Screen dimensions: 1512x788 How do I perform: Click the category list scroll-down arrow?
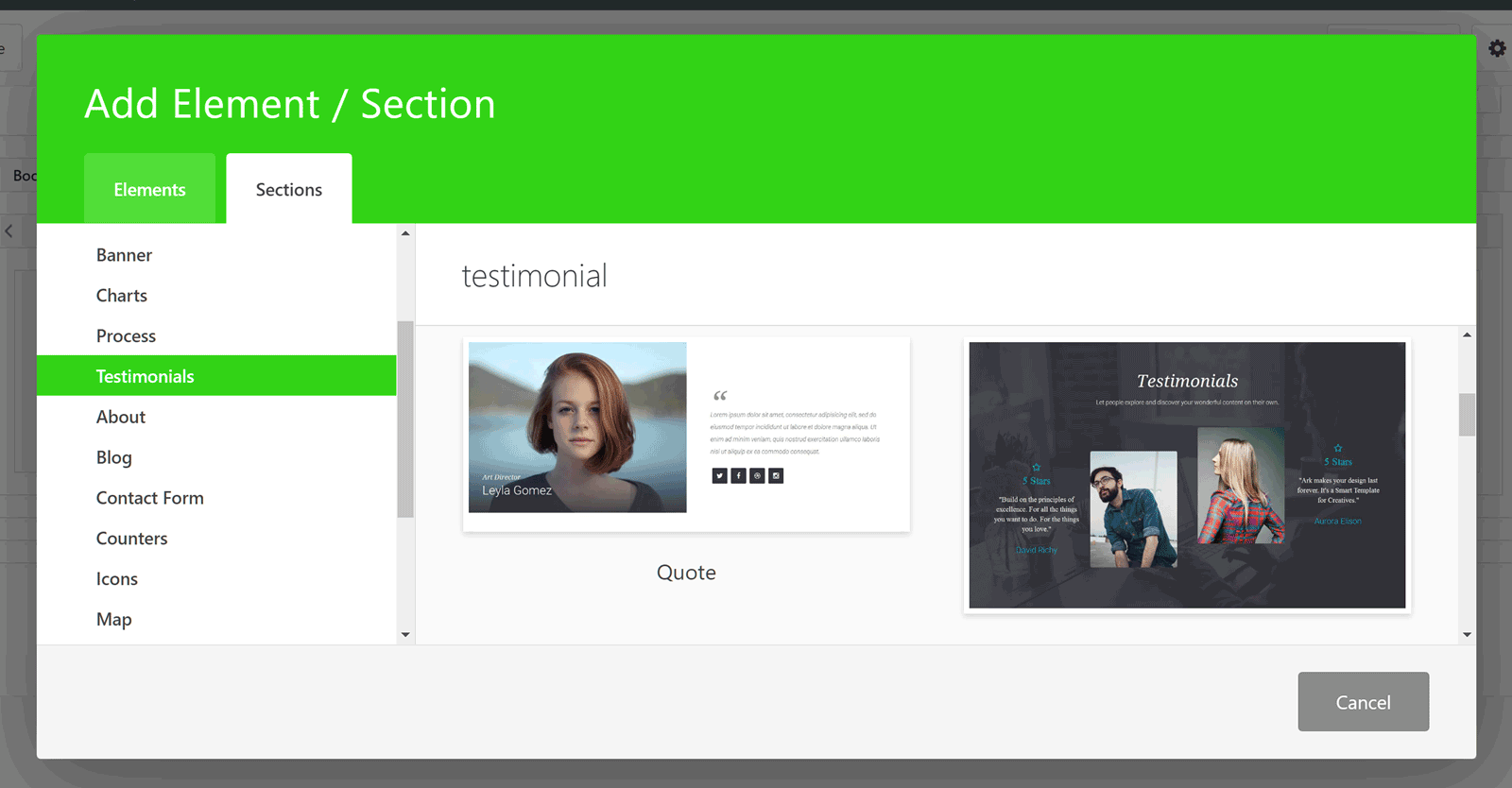(x=405, y=635)
